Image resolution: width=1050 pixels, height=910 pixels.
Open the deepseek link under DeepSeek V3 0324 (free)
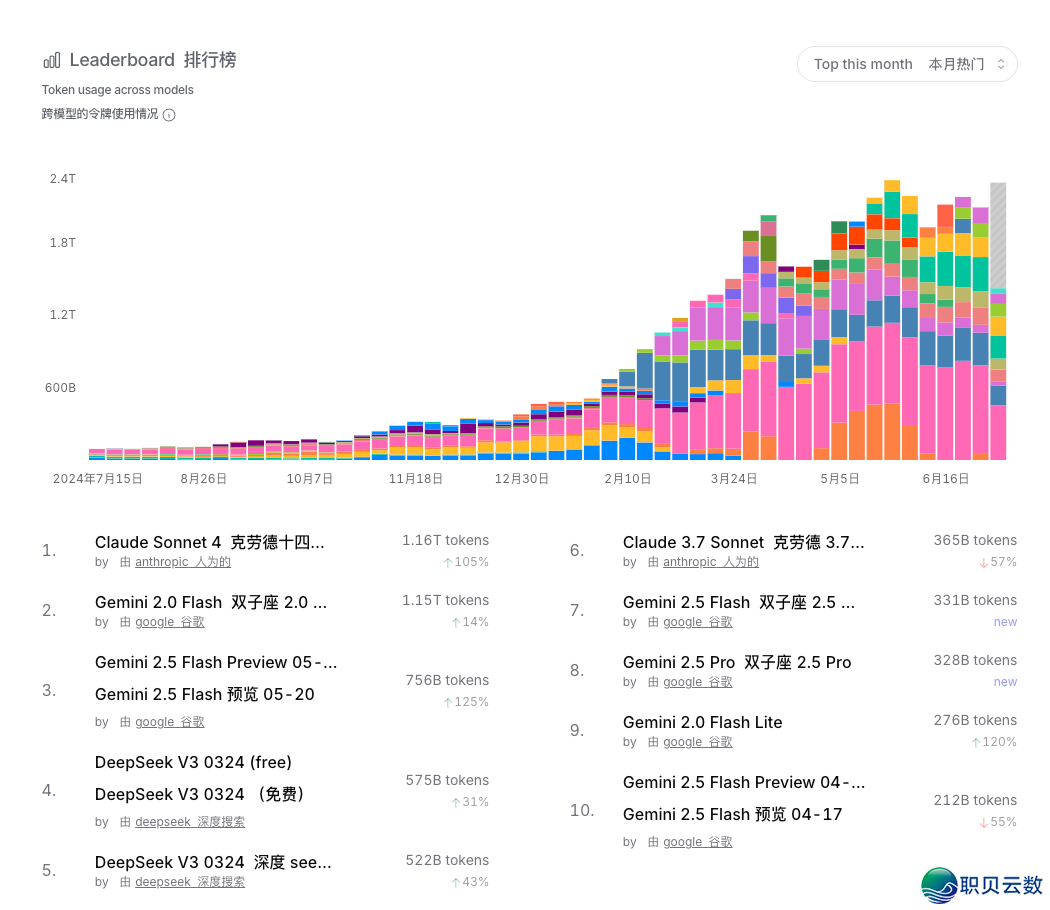190,822
